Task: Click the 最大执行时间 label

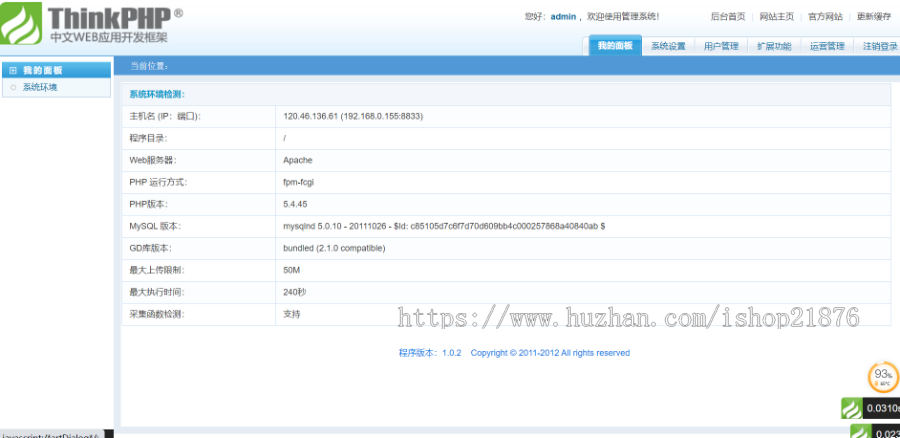Action: point(157,292)
